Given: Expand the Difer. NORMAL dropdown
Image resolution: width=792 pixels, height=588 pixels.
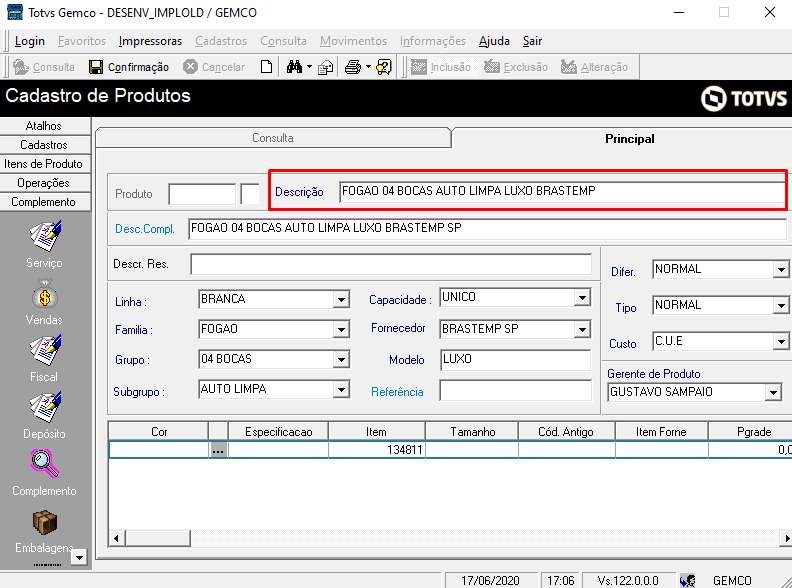Looking at the screenshot, I should tap(781, 269).
